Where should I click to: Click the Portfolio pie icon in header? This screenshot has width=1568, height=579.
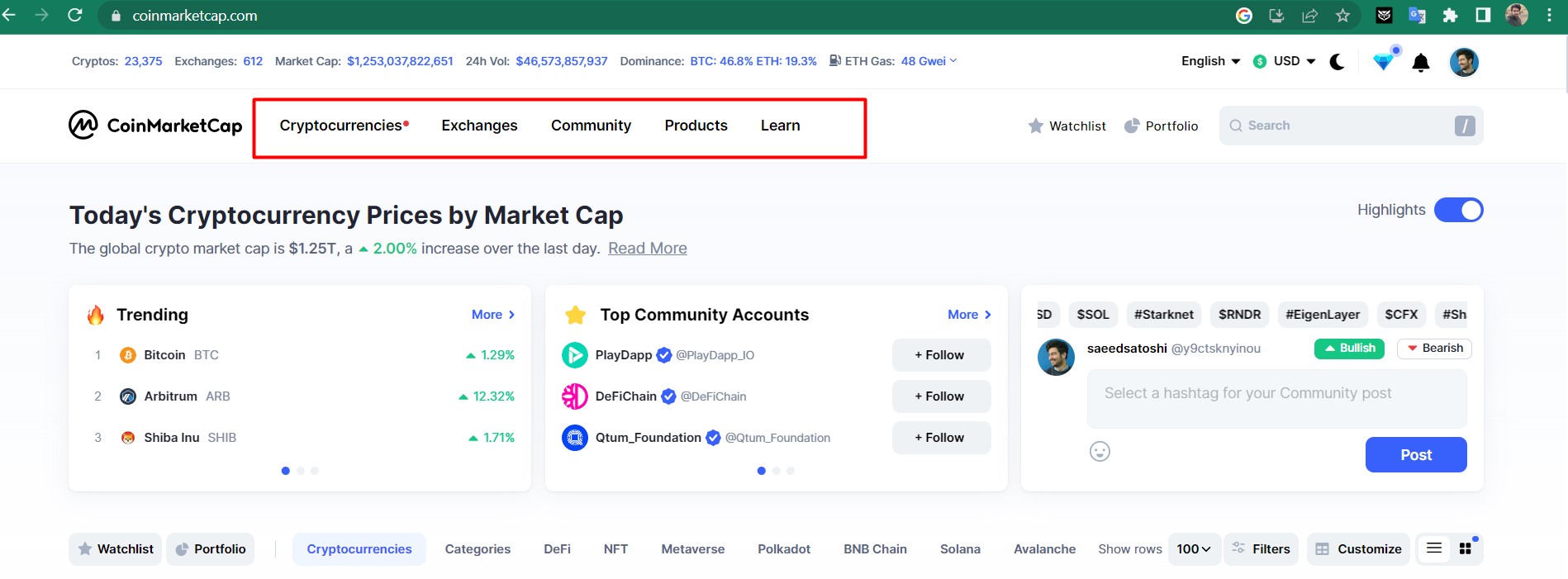click(1132, 126)
